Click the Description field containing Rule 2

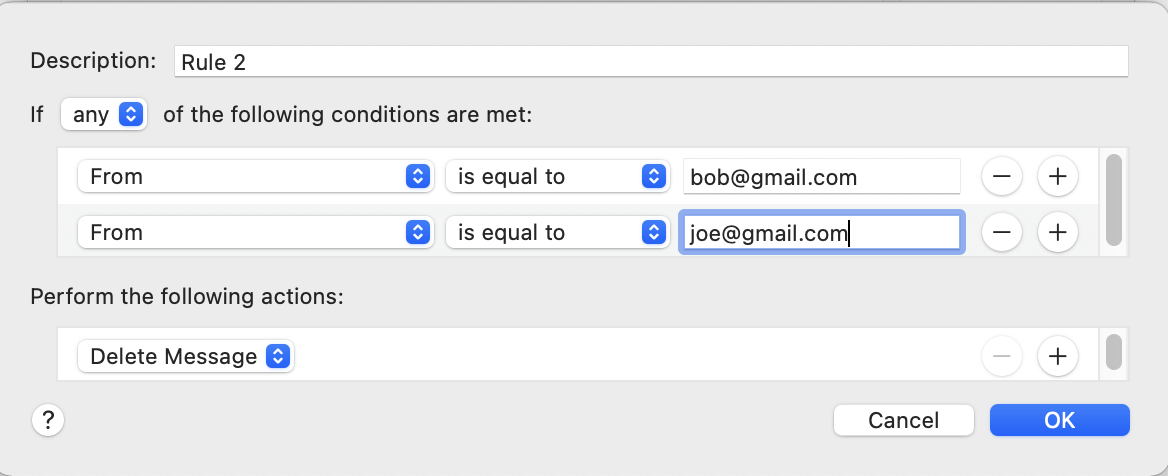coord(650,62)
